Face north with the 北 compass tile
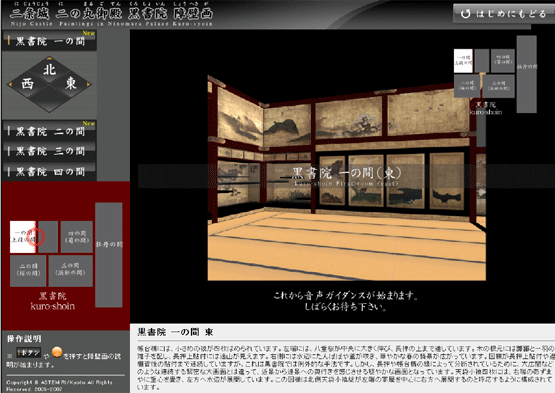This screenshot has height=393, width=555. click(x=50, y=69)
